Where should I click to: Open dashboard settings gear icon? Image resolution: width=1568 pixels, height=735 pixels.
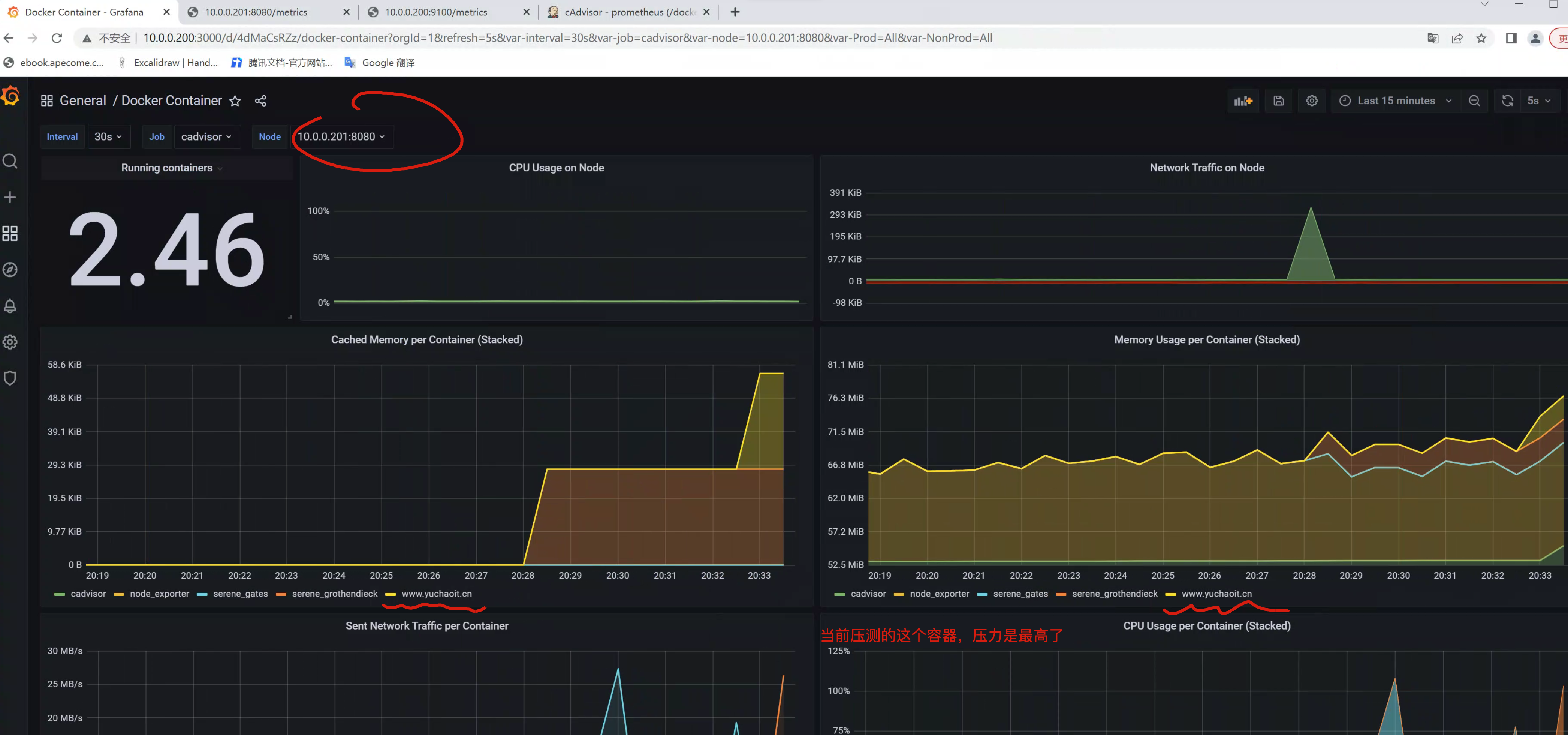[1312, 101]
